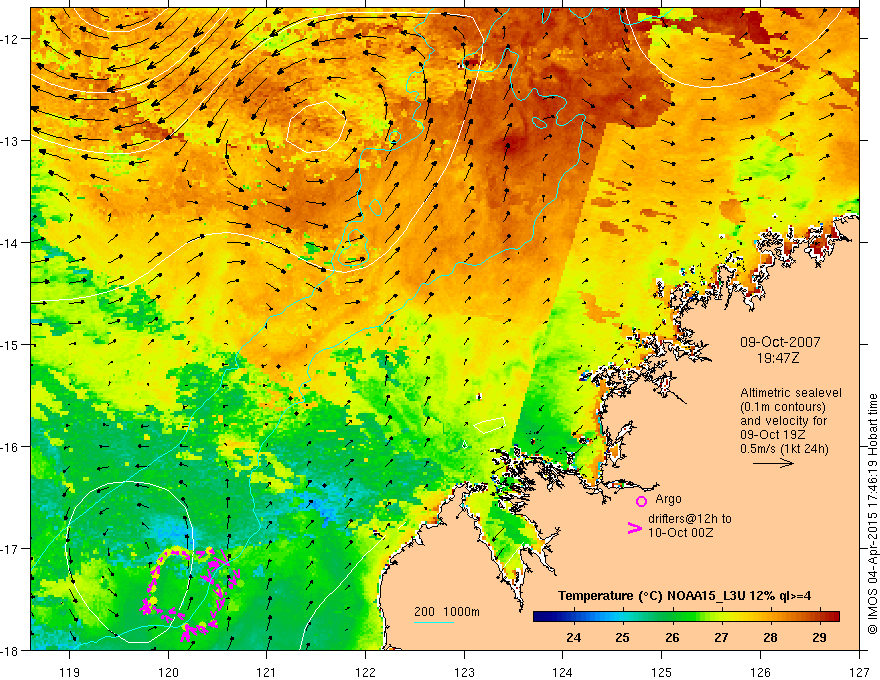This screenshot has height=680, width=880.
Task: Click the latitude axis label -15
Action: click(11, 344)
